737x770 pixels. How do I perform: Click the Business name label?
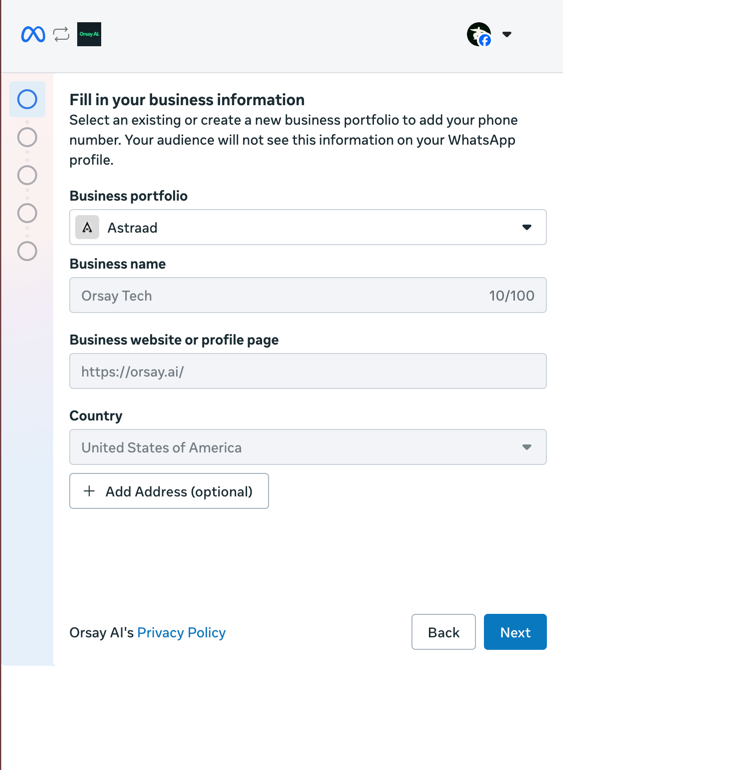(x=117, y=264)
